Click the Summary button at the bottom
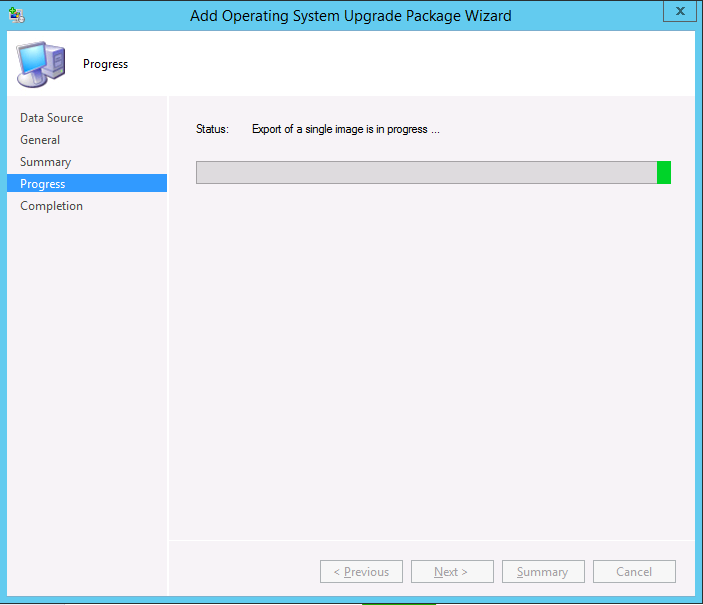This screenshot has width=703, height=605. point(543,571)
